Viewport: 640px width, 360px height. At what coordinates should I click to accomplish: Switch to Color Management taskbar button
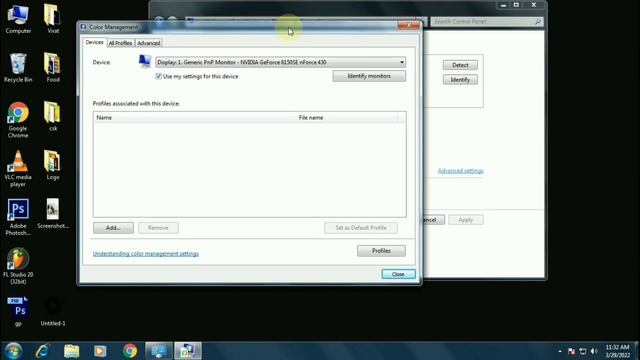pos(188,351)
